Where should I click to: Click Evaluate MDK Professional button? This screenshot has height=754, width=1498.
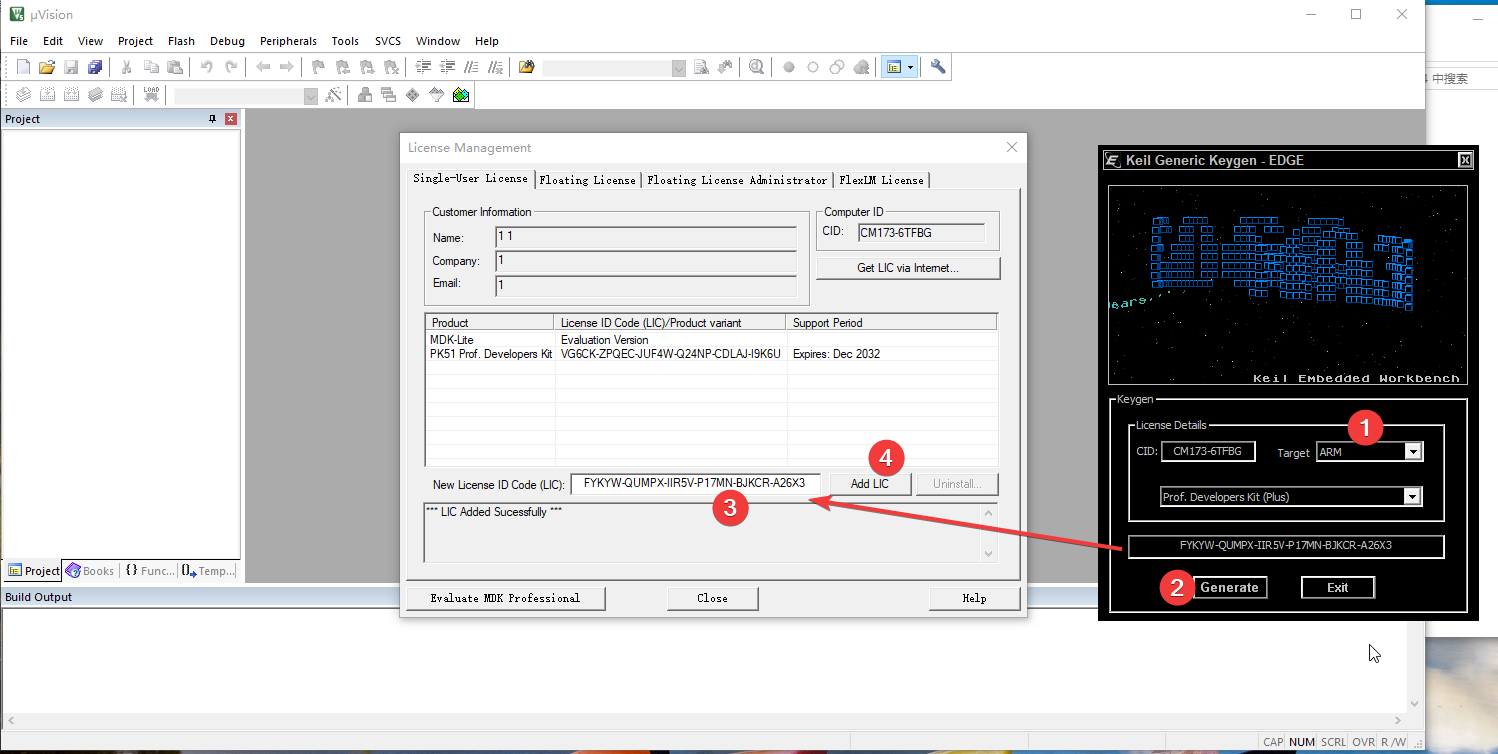[505, 598]
